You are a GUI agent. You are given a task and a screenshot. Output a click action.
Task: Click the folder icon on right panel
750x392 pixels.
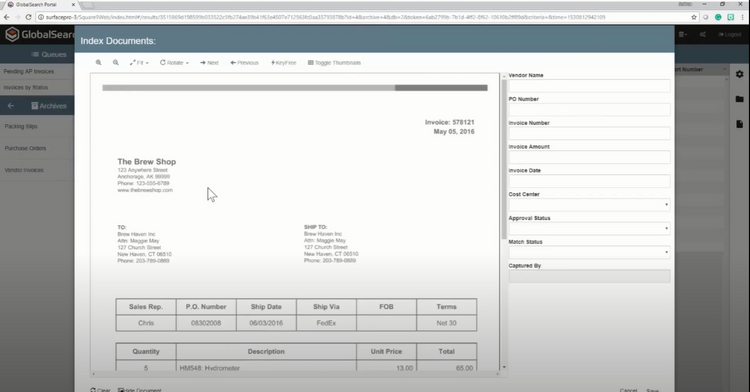[x=739, y=99]
